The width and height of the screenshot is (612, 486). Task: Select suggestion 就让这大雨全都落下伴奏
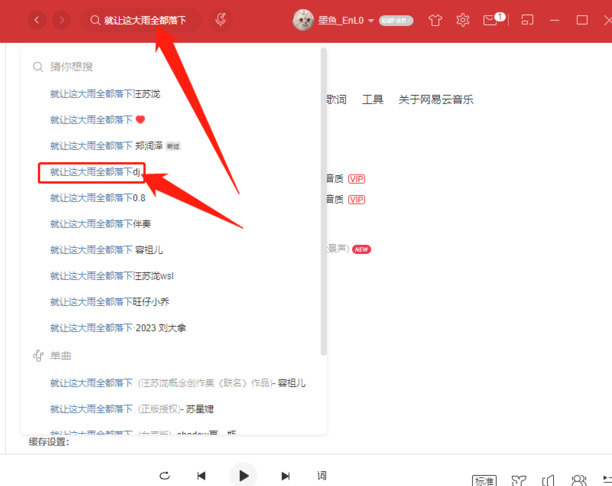pos(100,224)
